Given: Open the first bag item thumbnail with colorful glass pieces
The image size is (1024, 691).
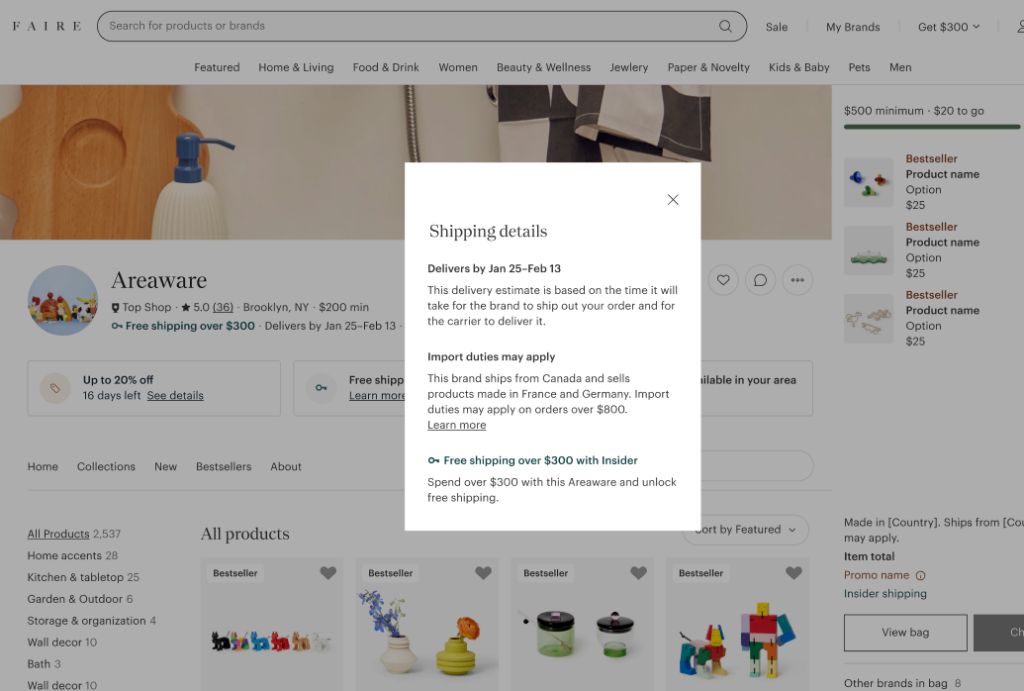Looking at the screenshot, I should click(x=869, y=182).
